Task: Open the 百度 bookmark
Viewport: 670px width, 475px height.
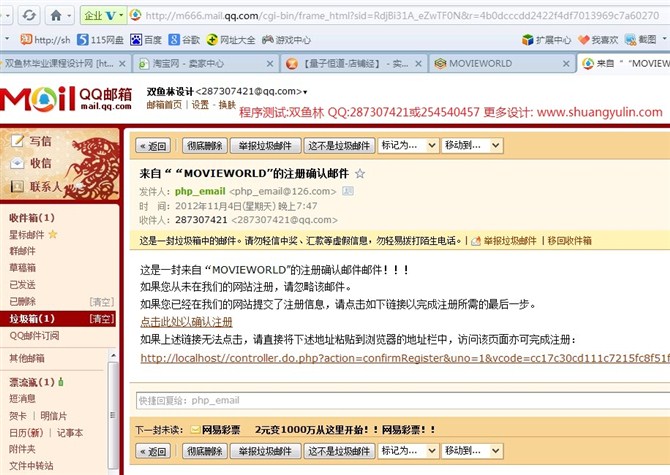Action: [x=146, y=40]
